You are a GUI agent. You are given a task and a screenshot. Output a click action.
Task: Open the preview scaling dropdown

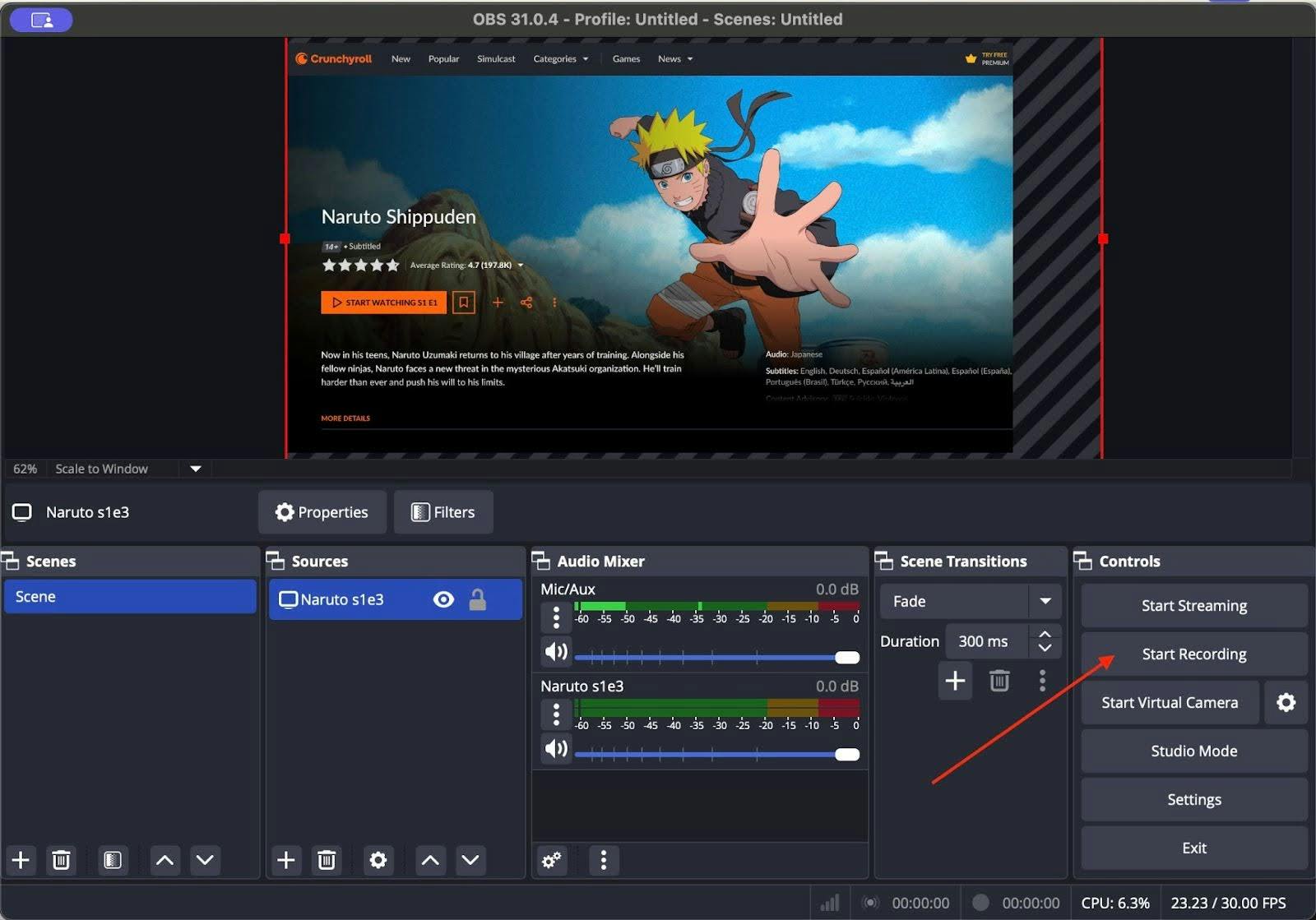(x=196, y=469)
